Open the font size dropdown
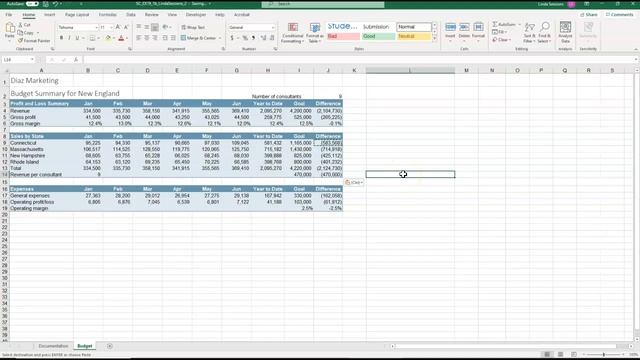 [111, 27]
